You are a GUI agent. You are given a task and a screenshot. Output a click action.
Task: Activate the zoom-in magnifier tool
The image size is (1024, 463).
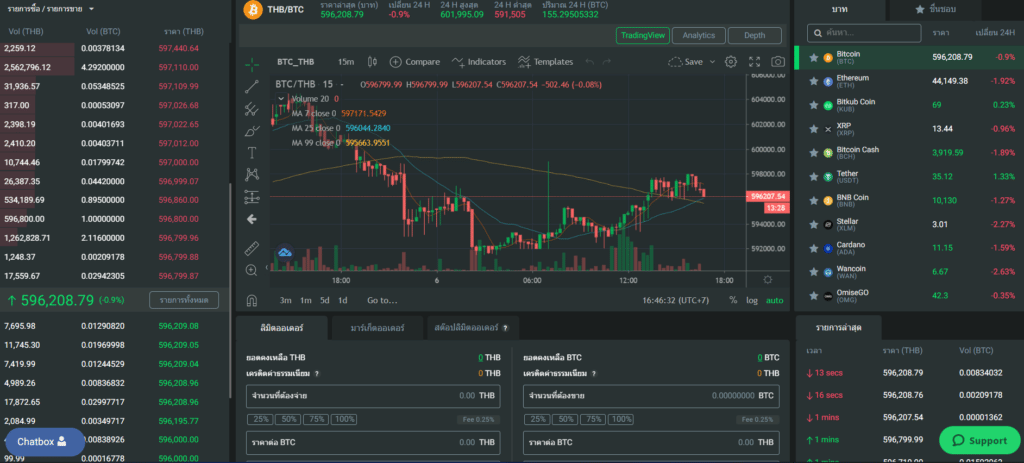coord(251,270)
